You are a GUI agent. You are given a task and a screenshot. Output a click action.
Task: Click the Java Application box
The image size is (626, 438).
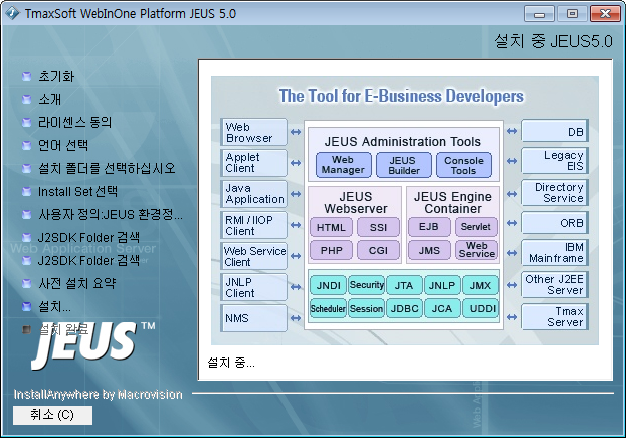(x=254, y=194)
